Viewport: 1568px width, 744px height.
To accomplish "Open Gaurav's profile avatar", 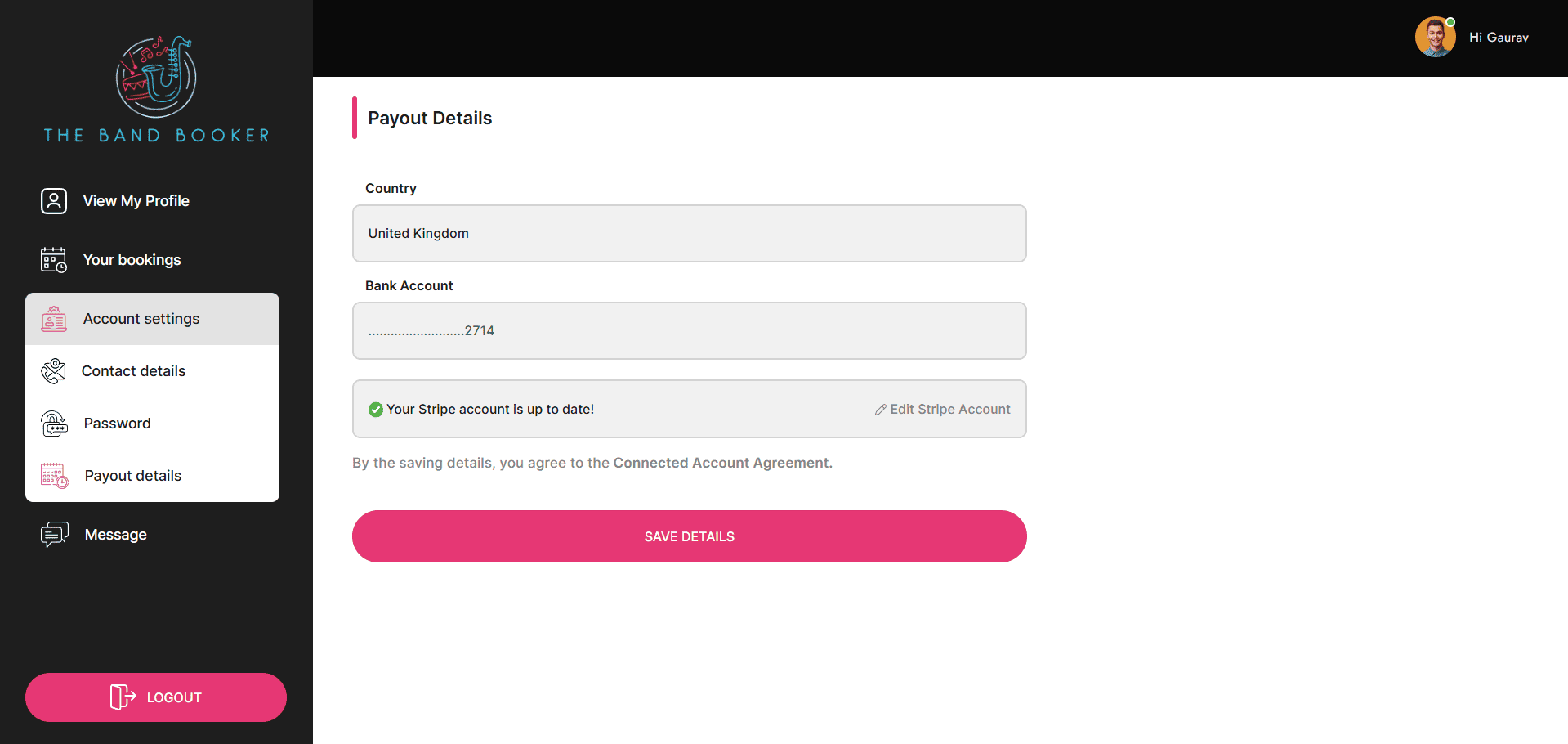I will 1436,37.
